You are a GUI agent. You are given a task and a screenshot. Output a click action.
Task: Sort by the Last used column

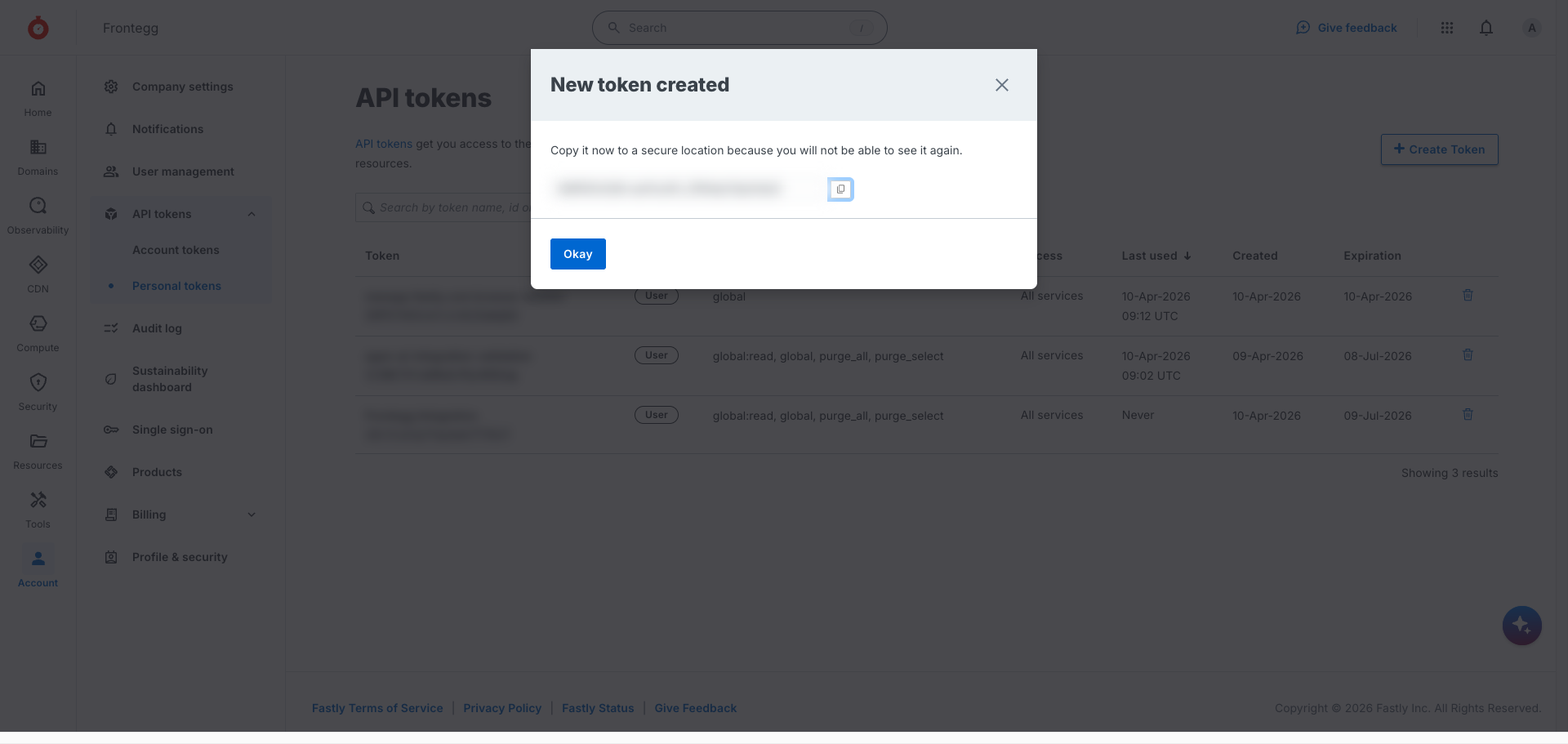click(1156, 256)
